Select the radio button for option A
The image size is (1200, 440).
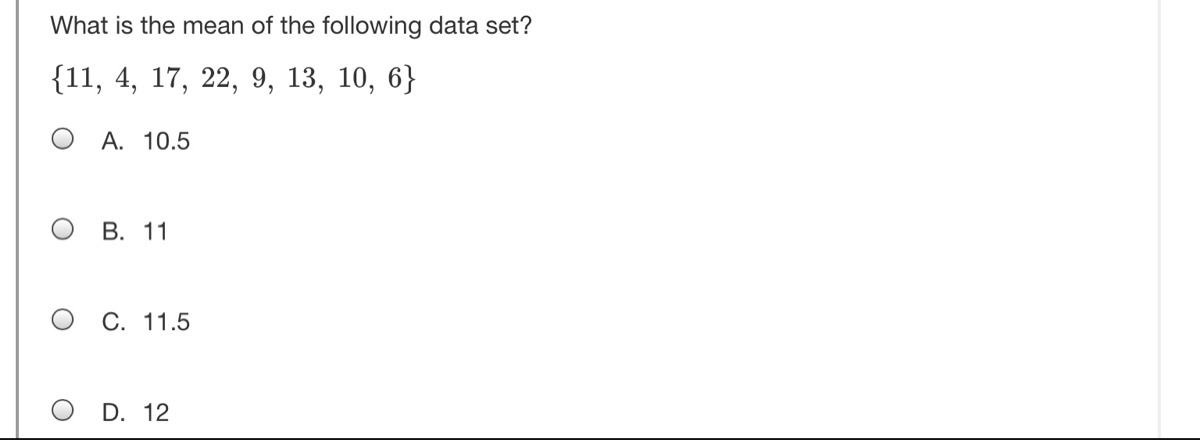tap(64, 141)
